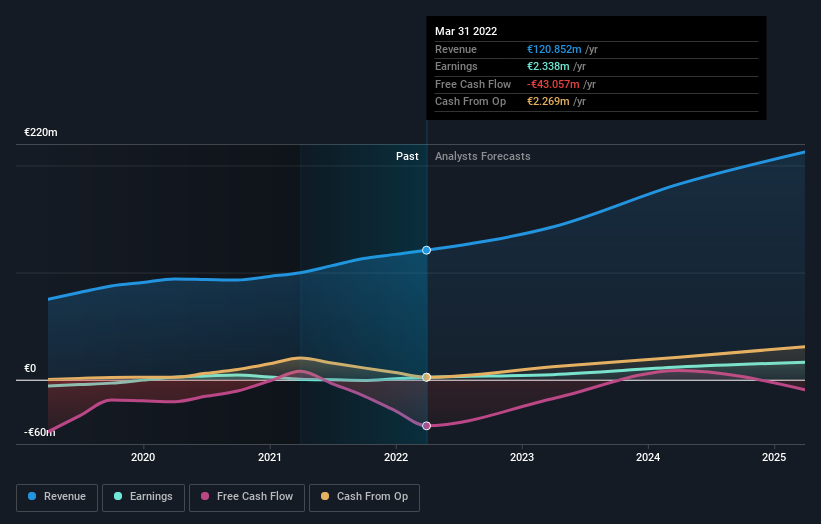
Task: Click the -€43.057m free cash flow value
Action: click(553, 84)
